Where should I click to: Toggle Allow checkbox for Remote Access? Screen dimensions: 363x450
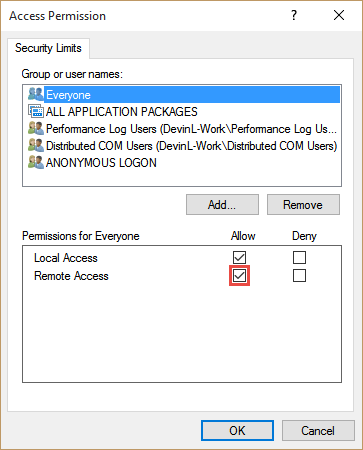point(239,276)
